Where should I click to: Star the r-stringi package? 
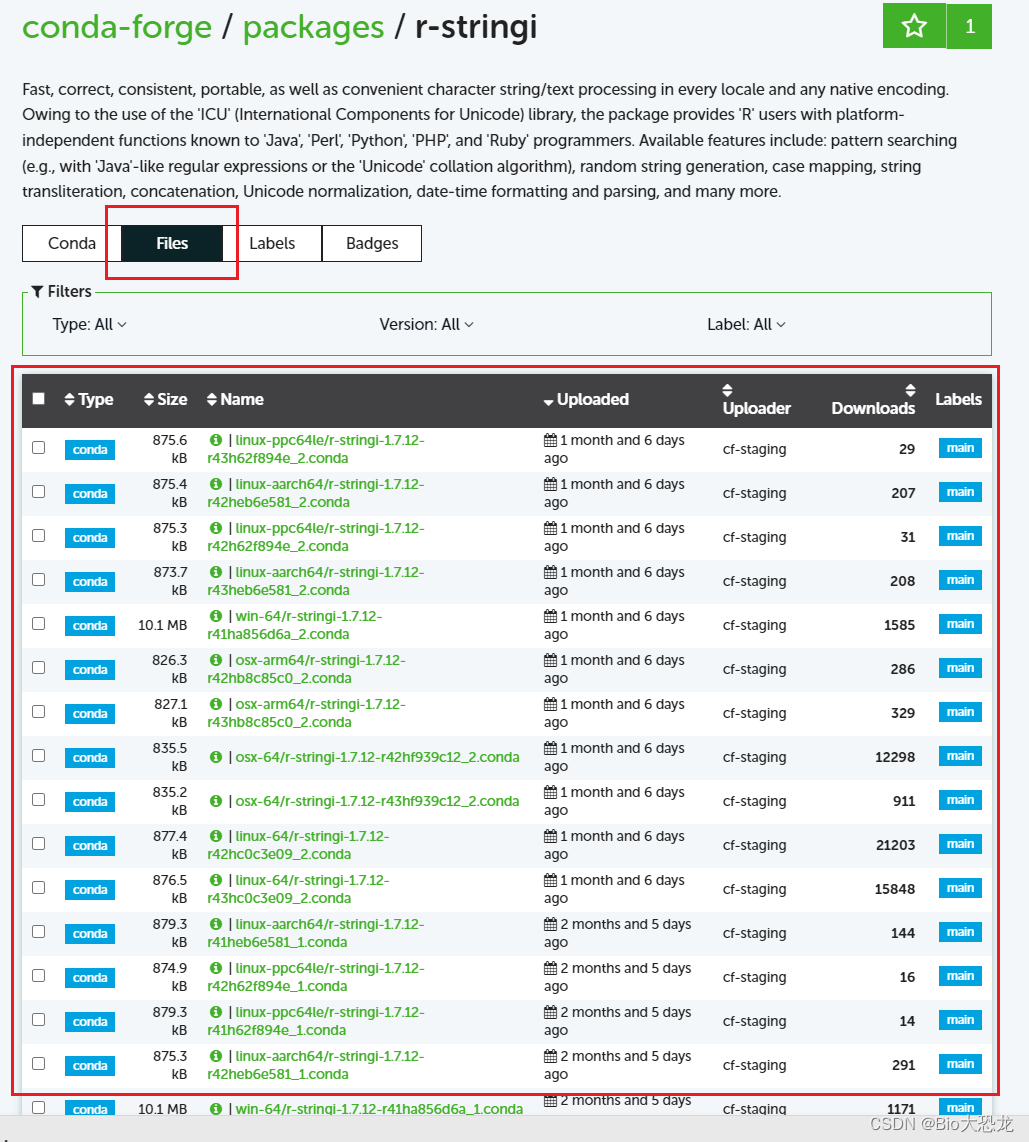tap(914, 26)
